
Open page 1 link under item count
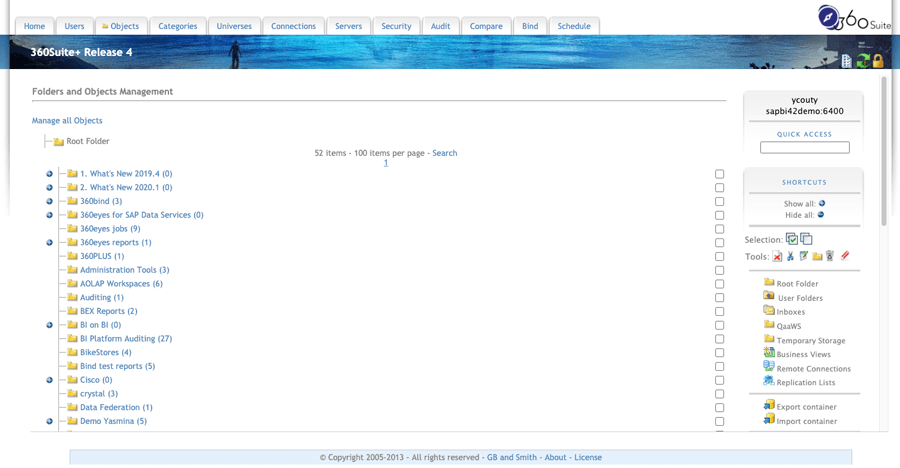[x=386, y=163]
